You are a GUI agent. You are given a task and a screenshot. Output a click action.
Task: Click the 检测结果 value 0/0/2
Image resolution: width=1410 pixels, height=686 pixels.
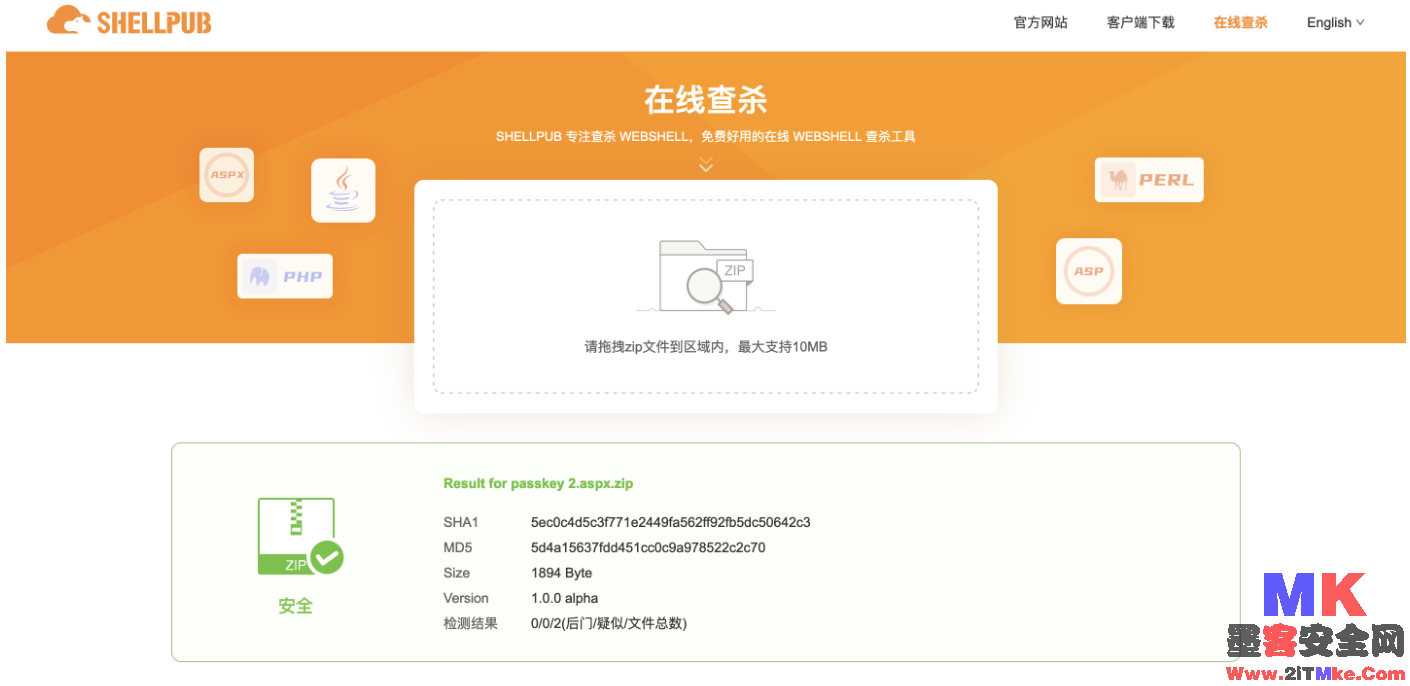click(x=609, y=623)
